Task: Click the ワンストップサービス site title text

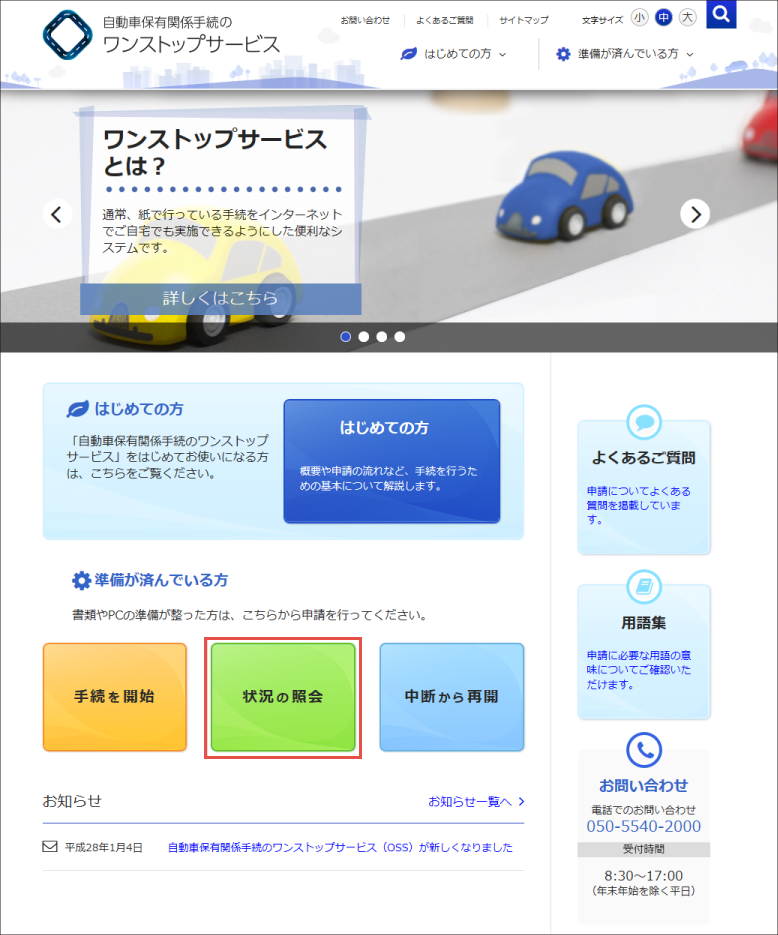Action: coord(191,45)
